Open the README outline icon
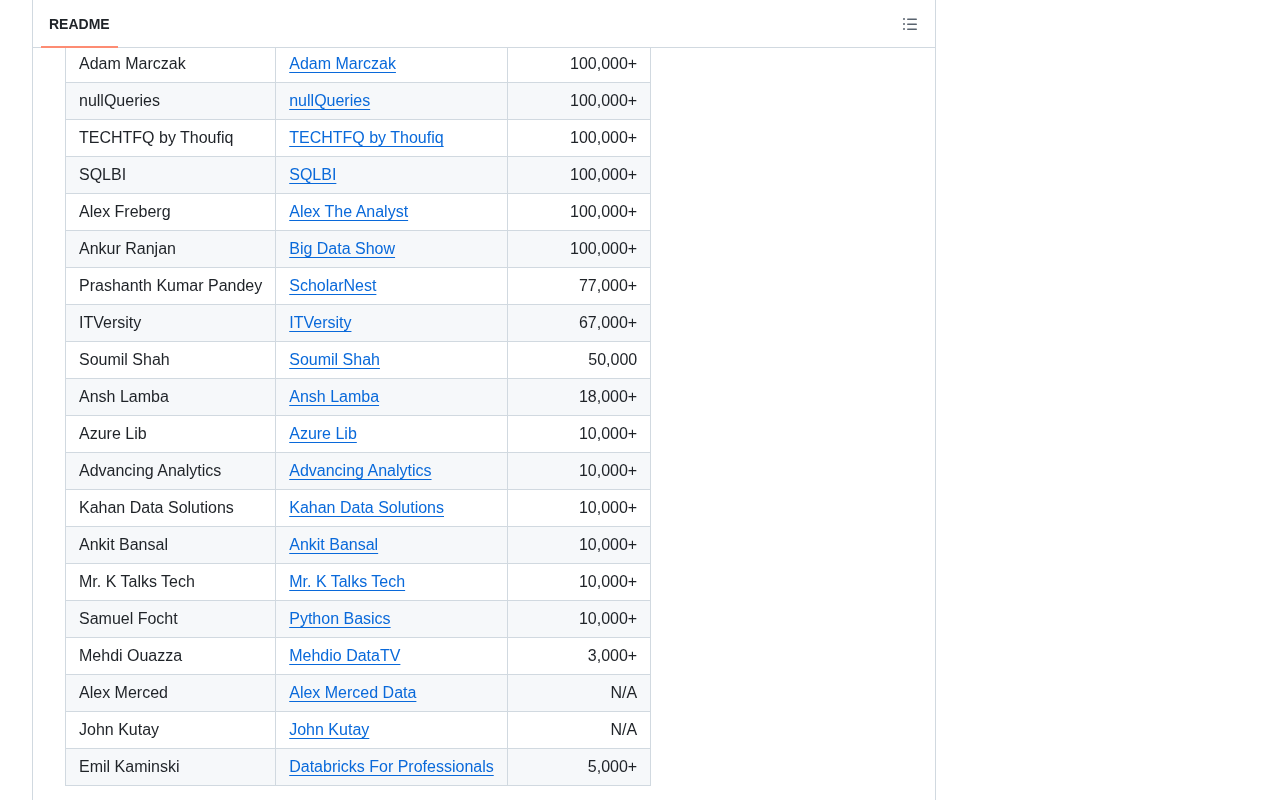1280x800 pixels. 910,24
